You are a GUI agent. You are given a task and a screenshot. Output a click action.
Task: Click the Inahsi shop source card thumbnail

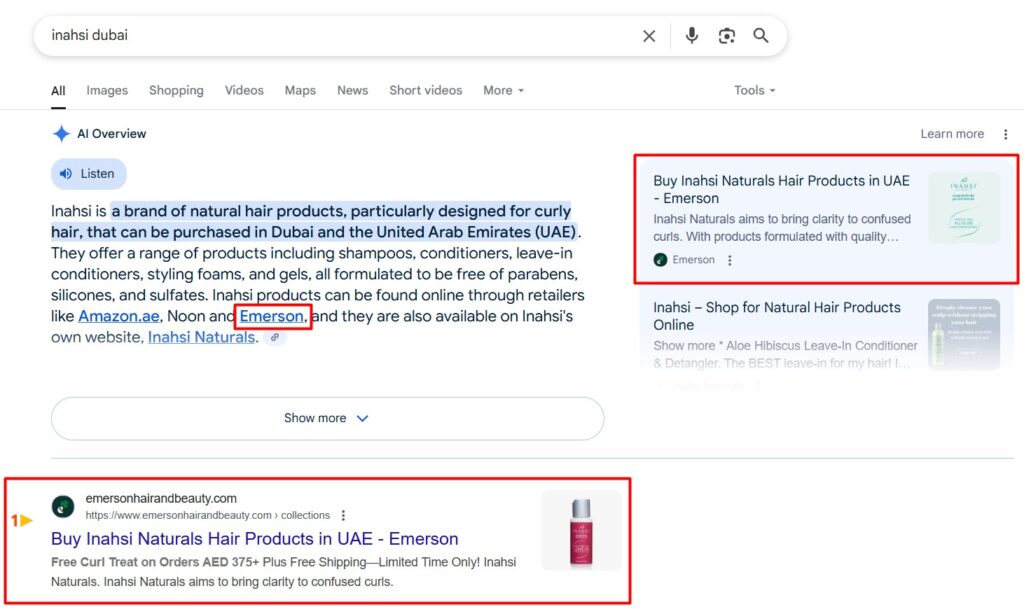[964, 334]
